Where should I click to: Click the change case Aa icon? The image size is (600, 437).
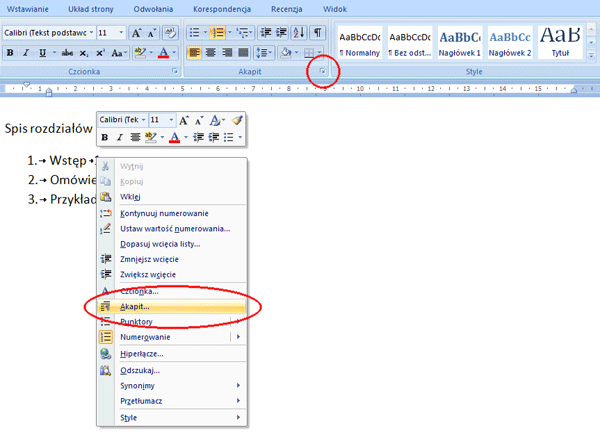click(117, 53)
